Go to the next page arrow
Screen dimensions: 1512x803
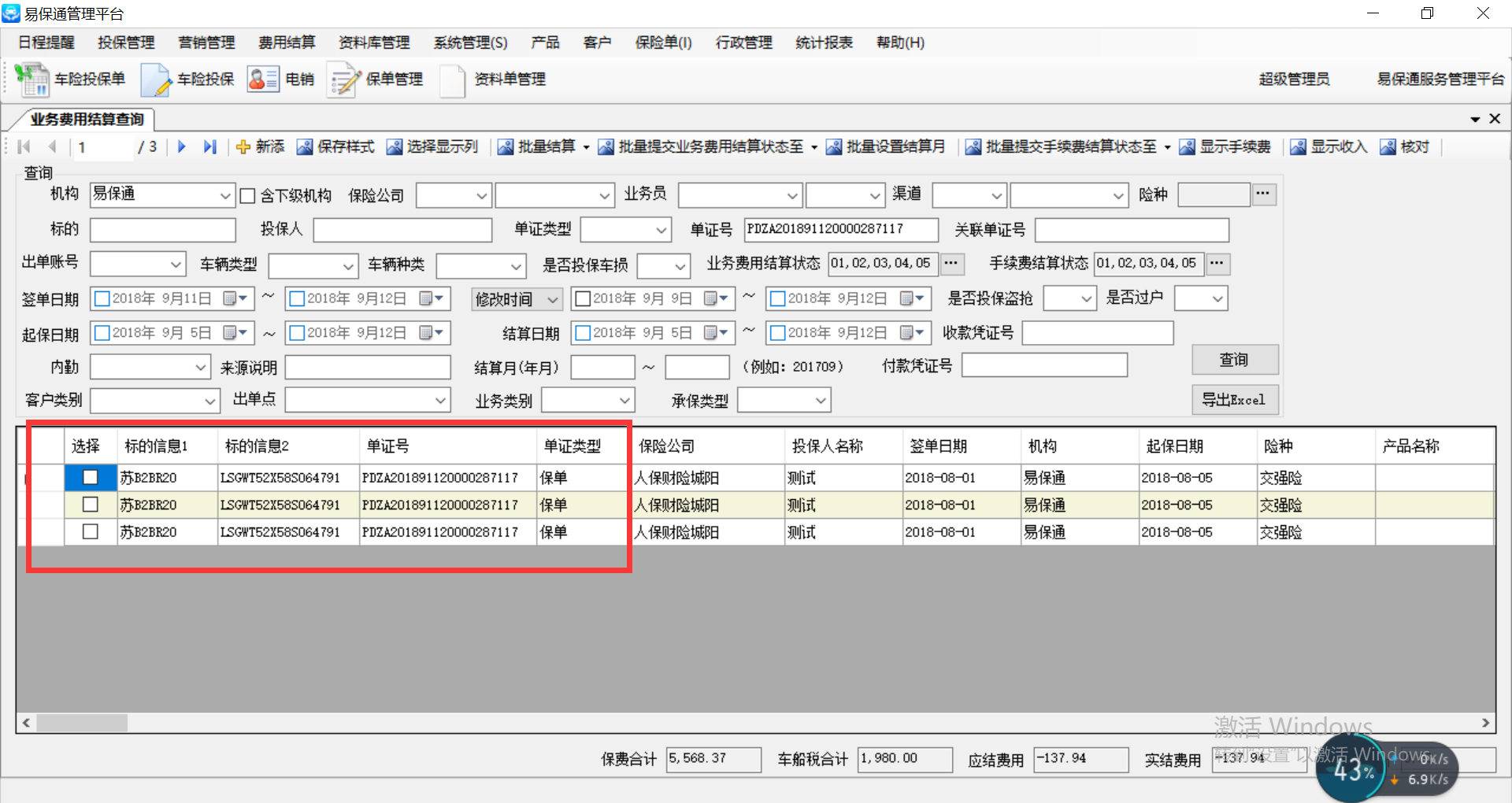182,146
